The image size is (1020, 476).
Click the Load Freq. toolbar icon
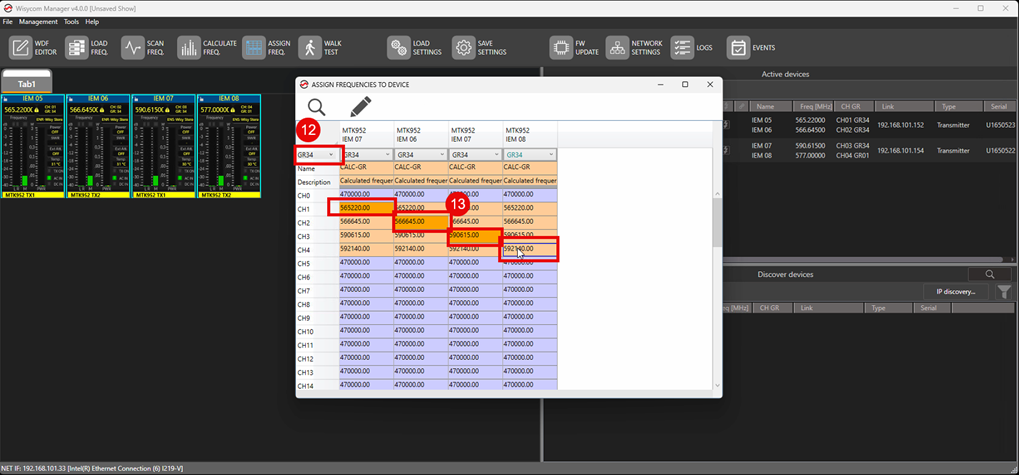pos(77,47)
